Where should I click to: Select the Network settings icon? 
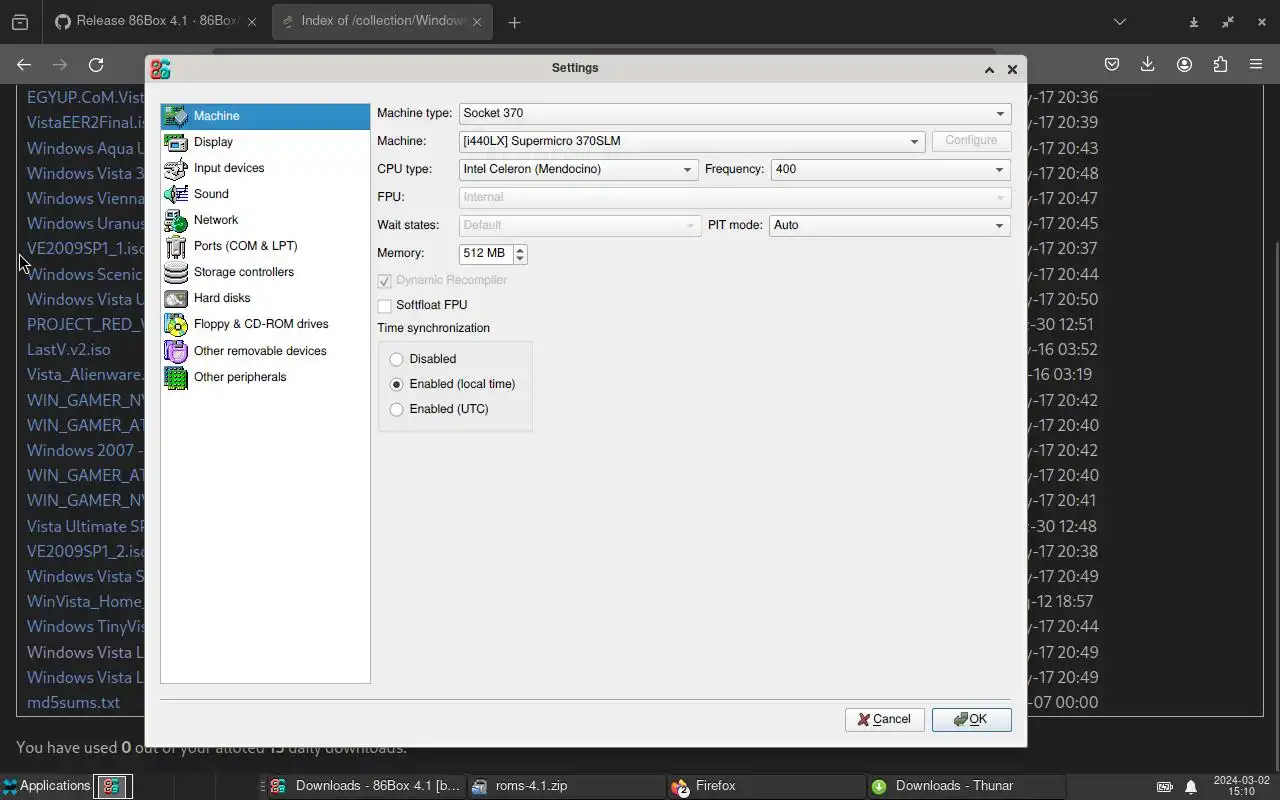[175, 220]
